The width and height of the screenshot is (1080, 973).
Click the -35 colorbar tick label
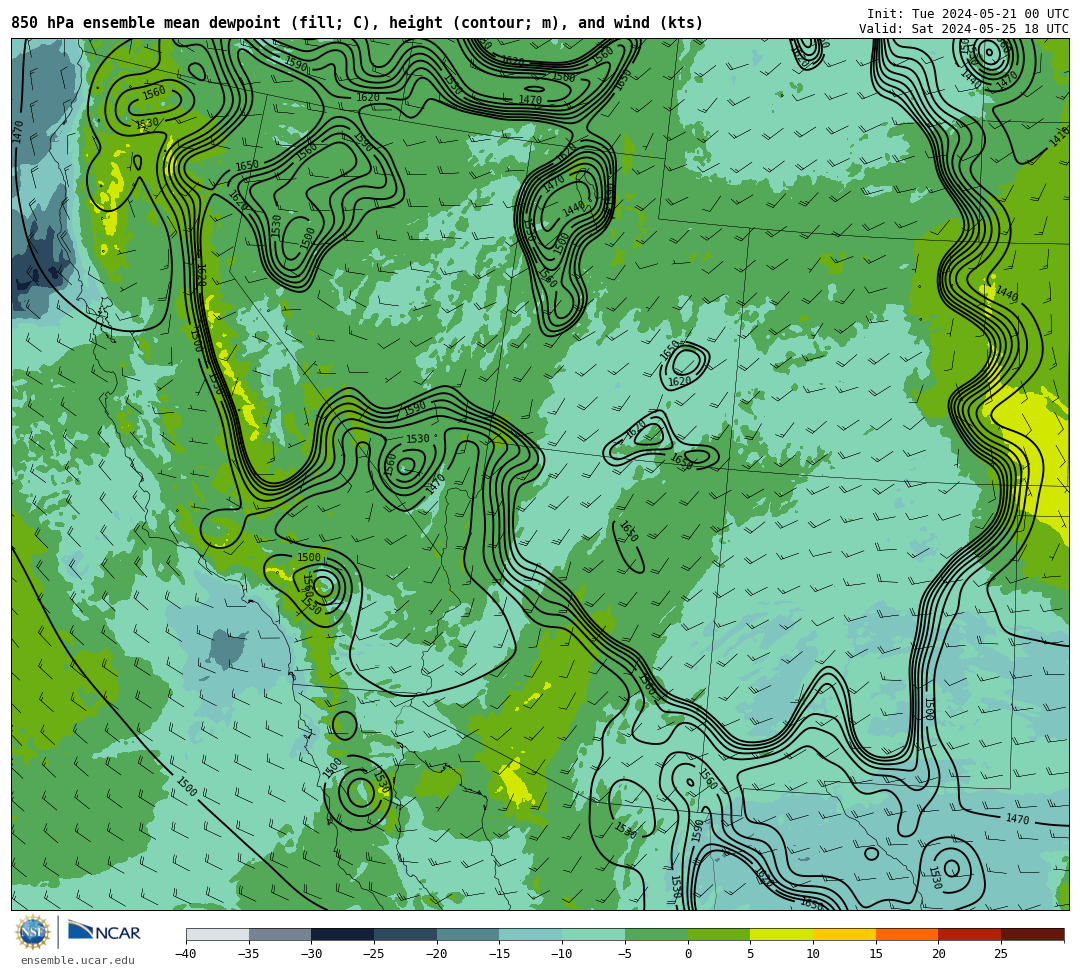[x=249, y=954]
